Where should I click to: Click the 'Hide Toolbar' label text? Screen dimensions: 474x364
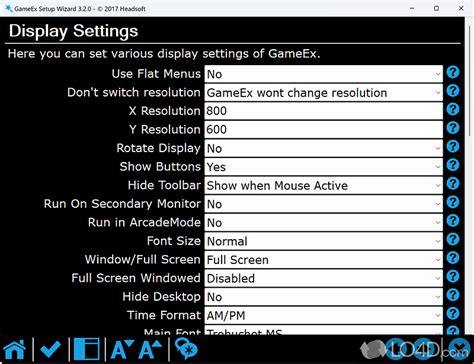coord(164,185)
